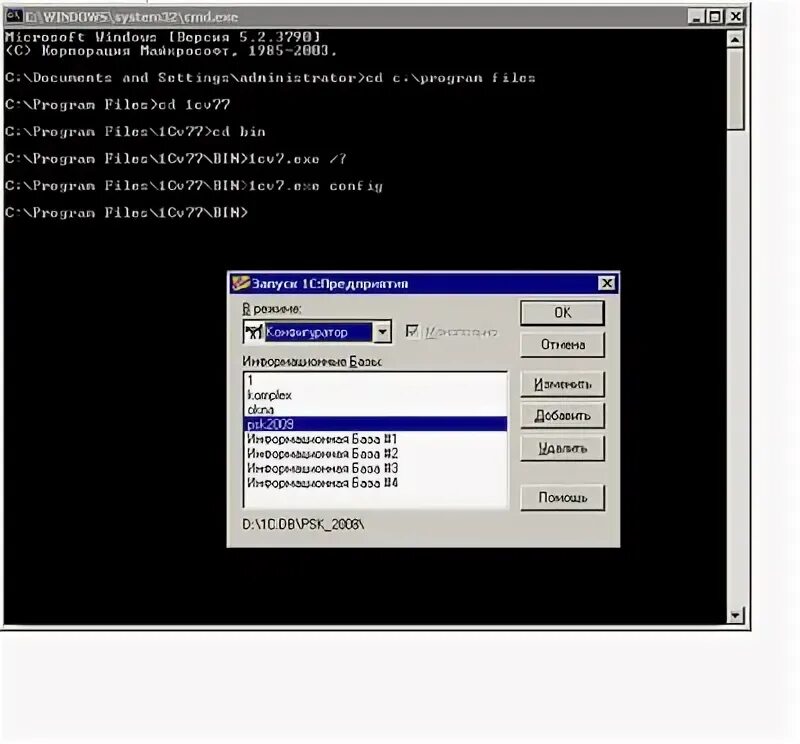Click the Конфигуратор mode icon in the combo box
The height and width of the screenshot is (744, 800).
pos(254,332)
